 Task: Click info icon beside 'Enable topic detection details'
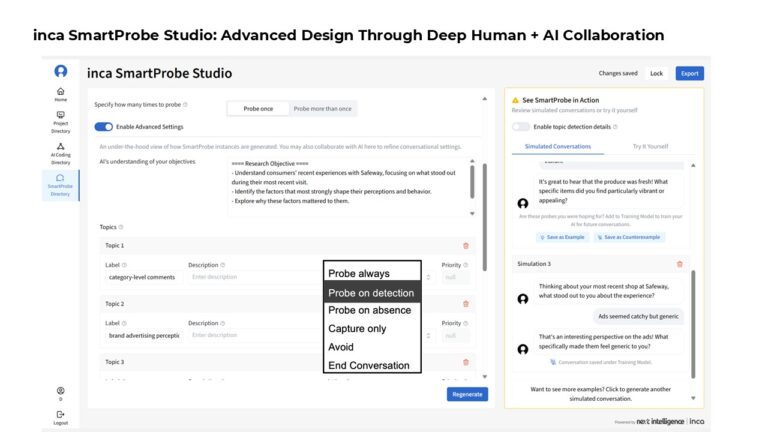click(616, 127)
